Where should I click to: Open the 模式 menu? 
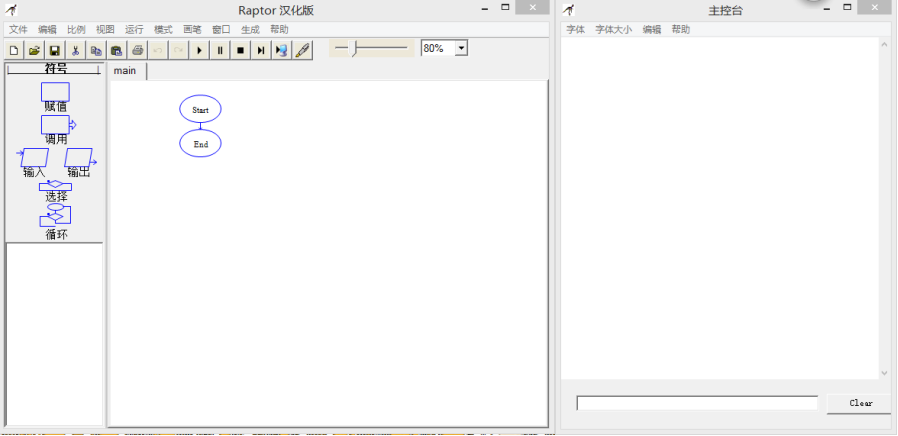coord(163,29)
